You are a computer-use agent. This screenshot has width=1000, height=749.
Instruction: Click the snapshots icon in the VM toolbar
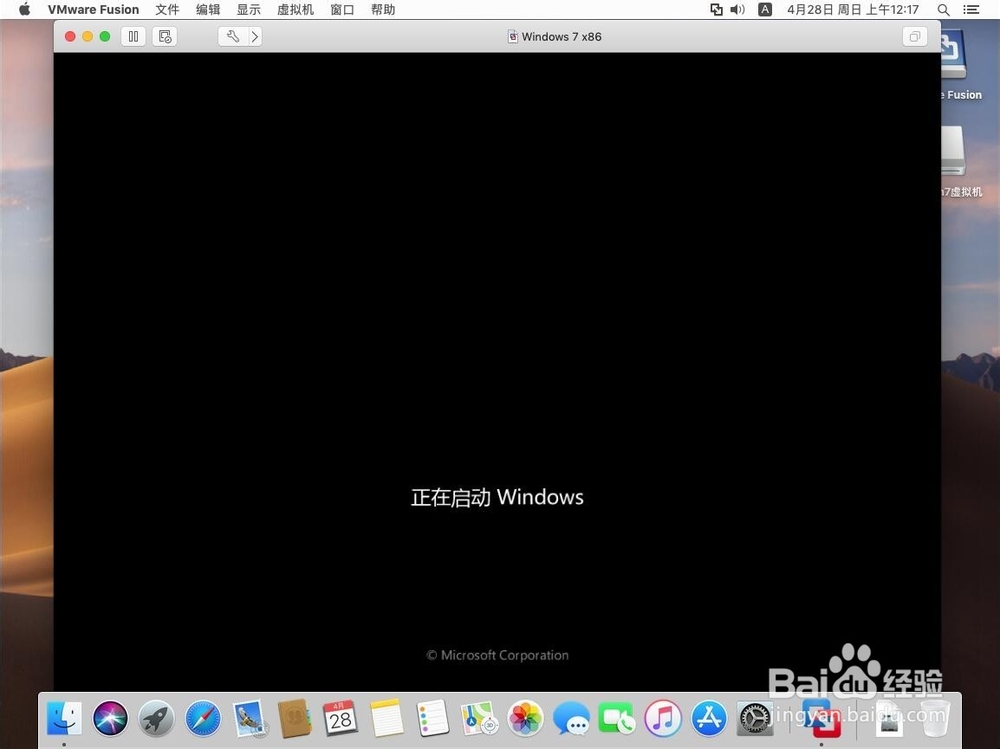point(164,36)
